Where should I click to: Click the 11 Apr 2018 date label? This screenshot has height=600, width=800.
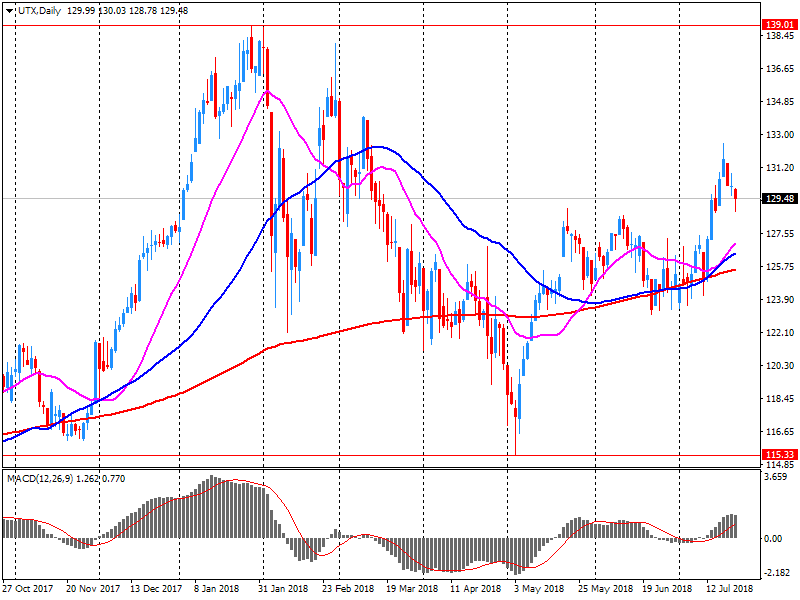click(476, 588)
